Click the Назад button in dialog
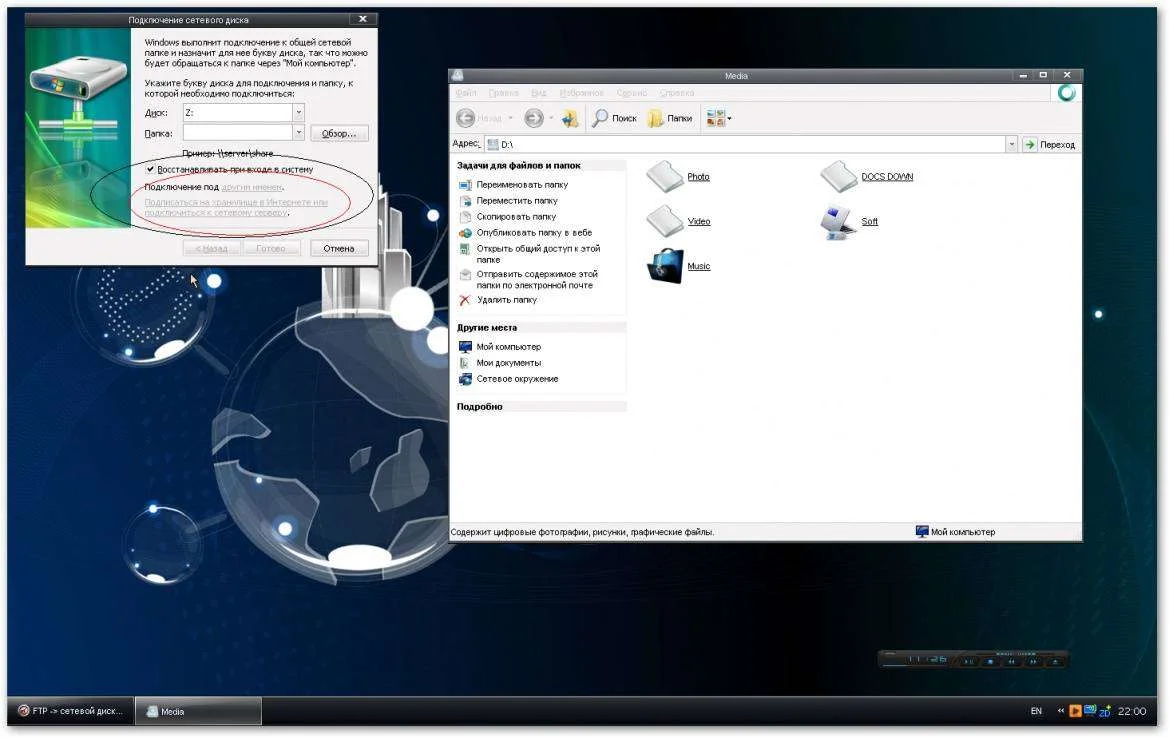The width and height of the screenshot is (1169, 738). pyautogui.click(x=211, y=248)
